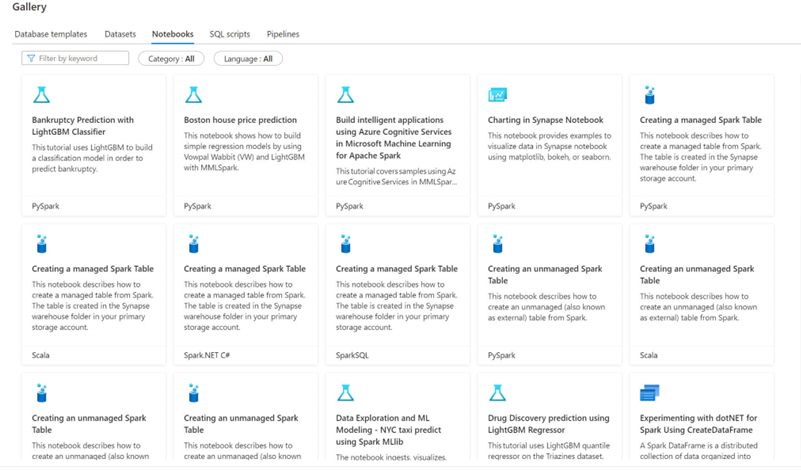Open the Charting in Synapse Notebook title
This screenshot has width=801, height=470.
546,120
